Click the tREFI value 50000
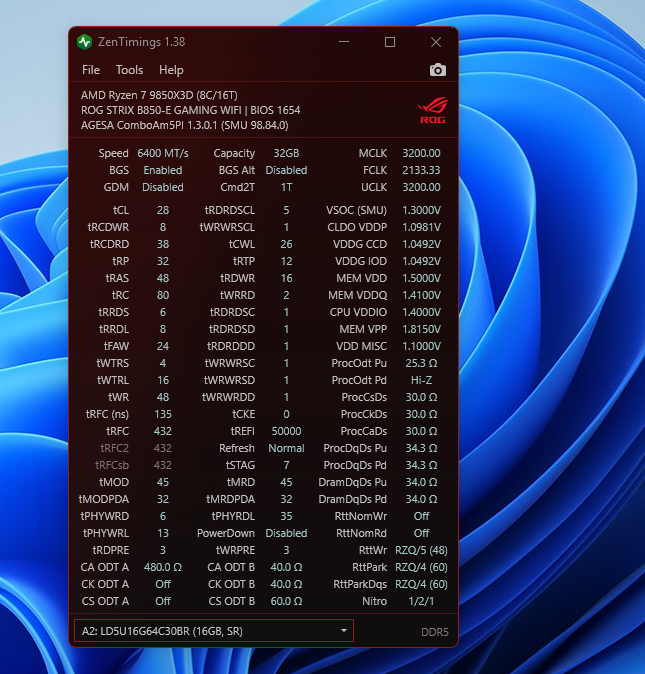Screen dimensions: 645x674 pos(286,431)
